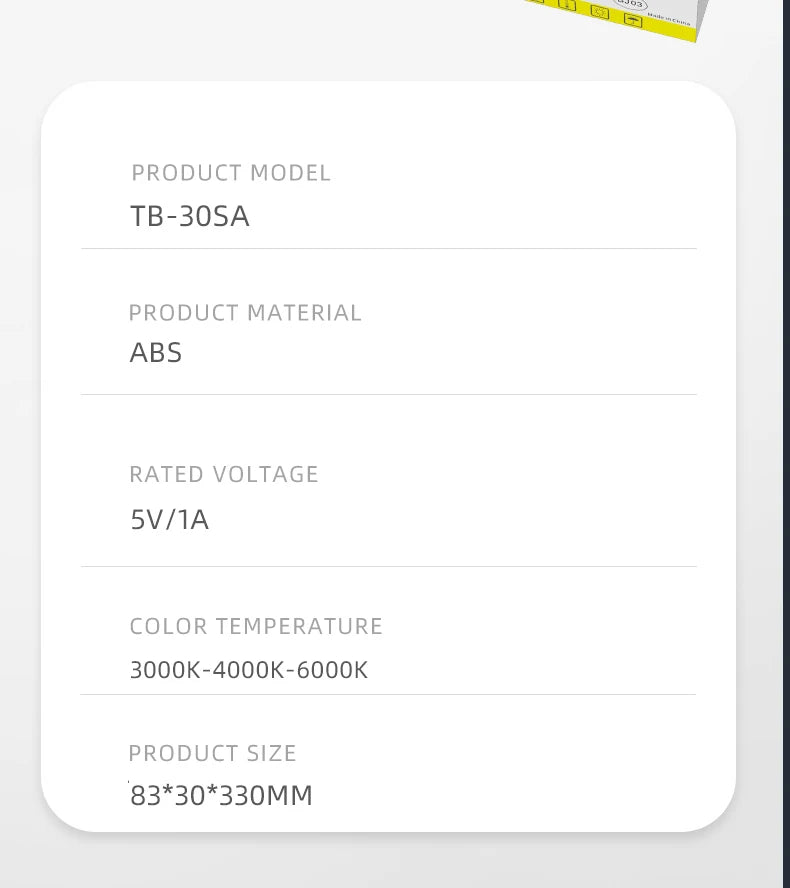This screenshot has width=790, height=888.
Task: Select the 3000K-4000K-6000K value text
Action: pos(249,670)
